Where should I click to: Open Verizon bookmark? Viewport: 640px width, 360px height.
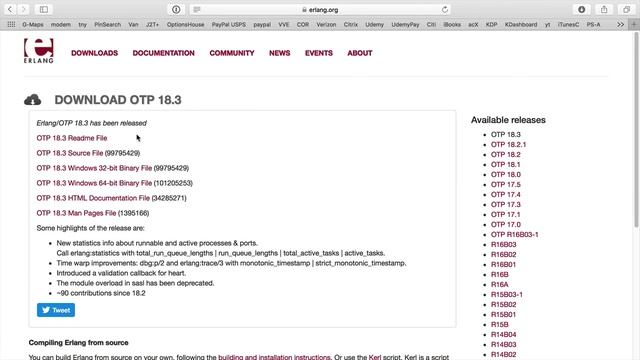tap(326, 24)
